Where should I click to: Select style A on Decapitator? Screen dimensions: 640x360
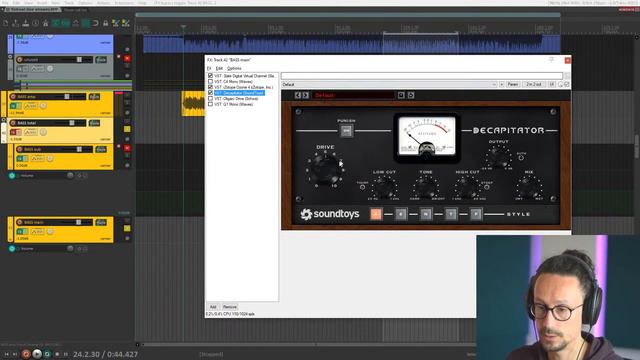(x=376, y=214)
